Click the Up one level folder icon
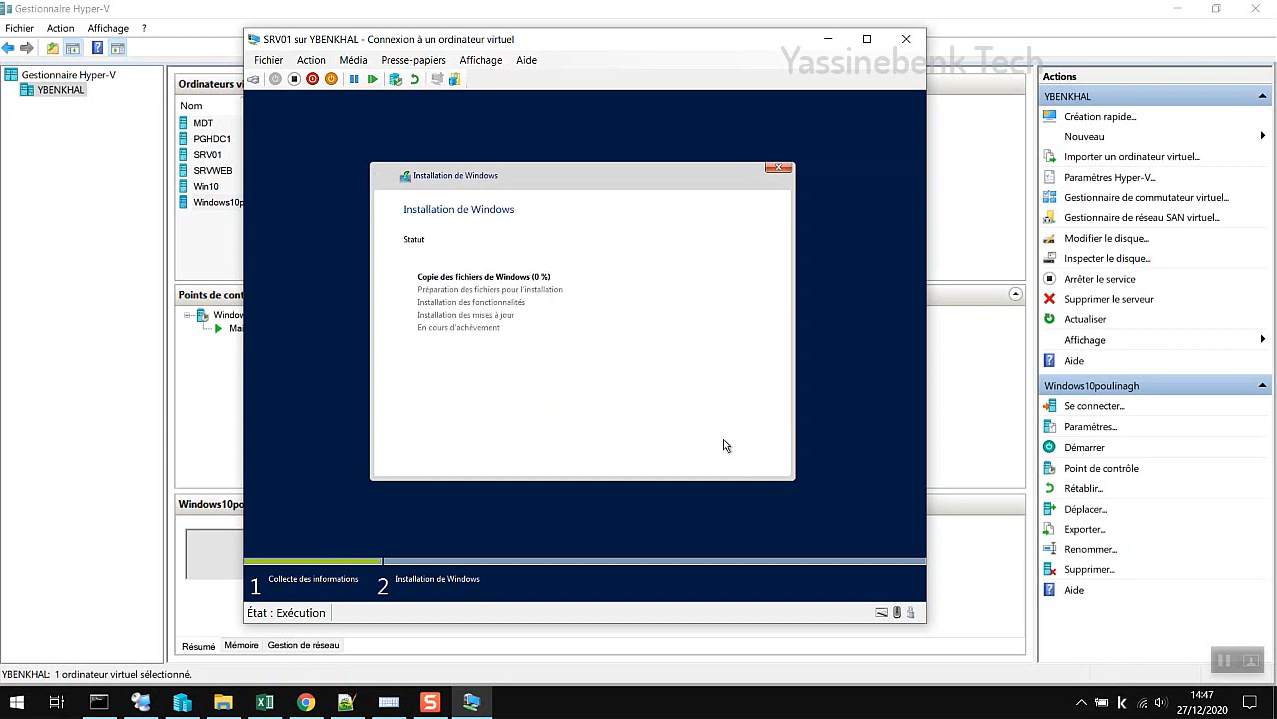Image resolution: width=1277 pixels, height=719 pixels. (53, 48)
